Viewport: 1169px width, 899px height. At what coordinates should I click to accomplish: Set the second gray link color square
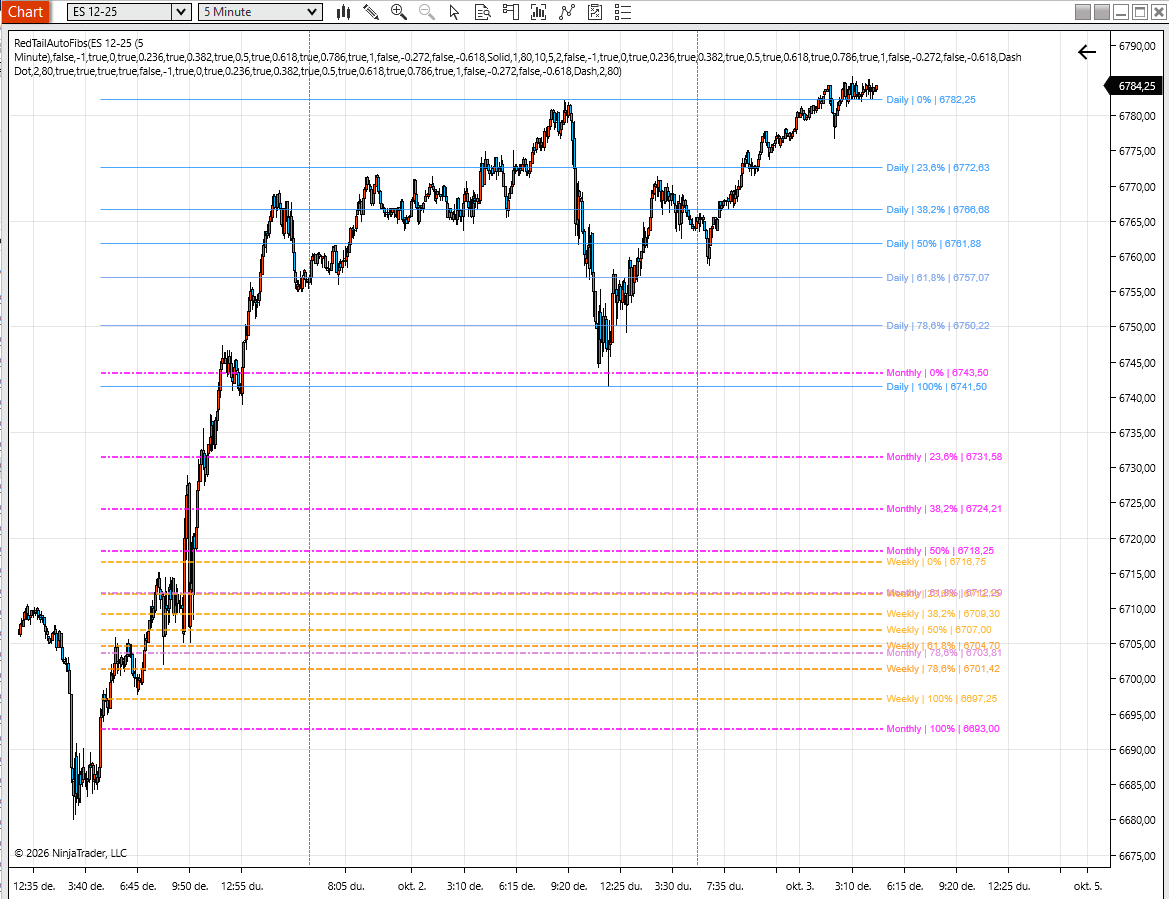[1102, 12]
